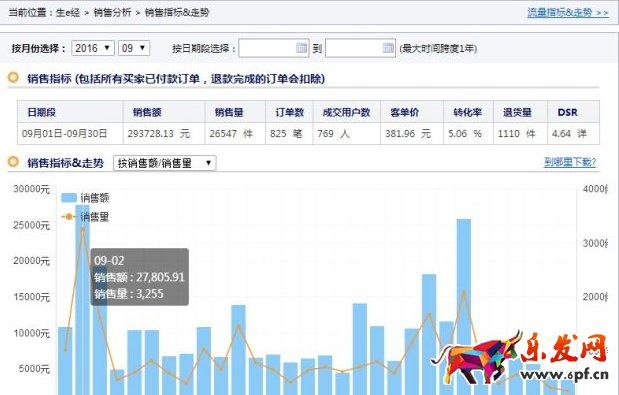Focus the start date input field
This screenshot has height=395, width=619.
coord(274,48)
